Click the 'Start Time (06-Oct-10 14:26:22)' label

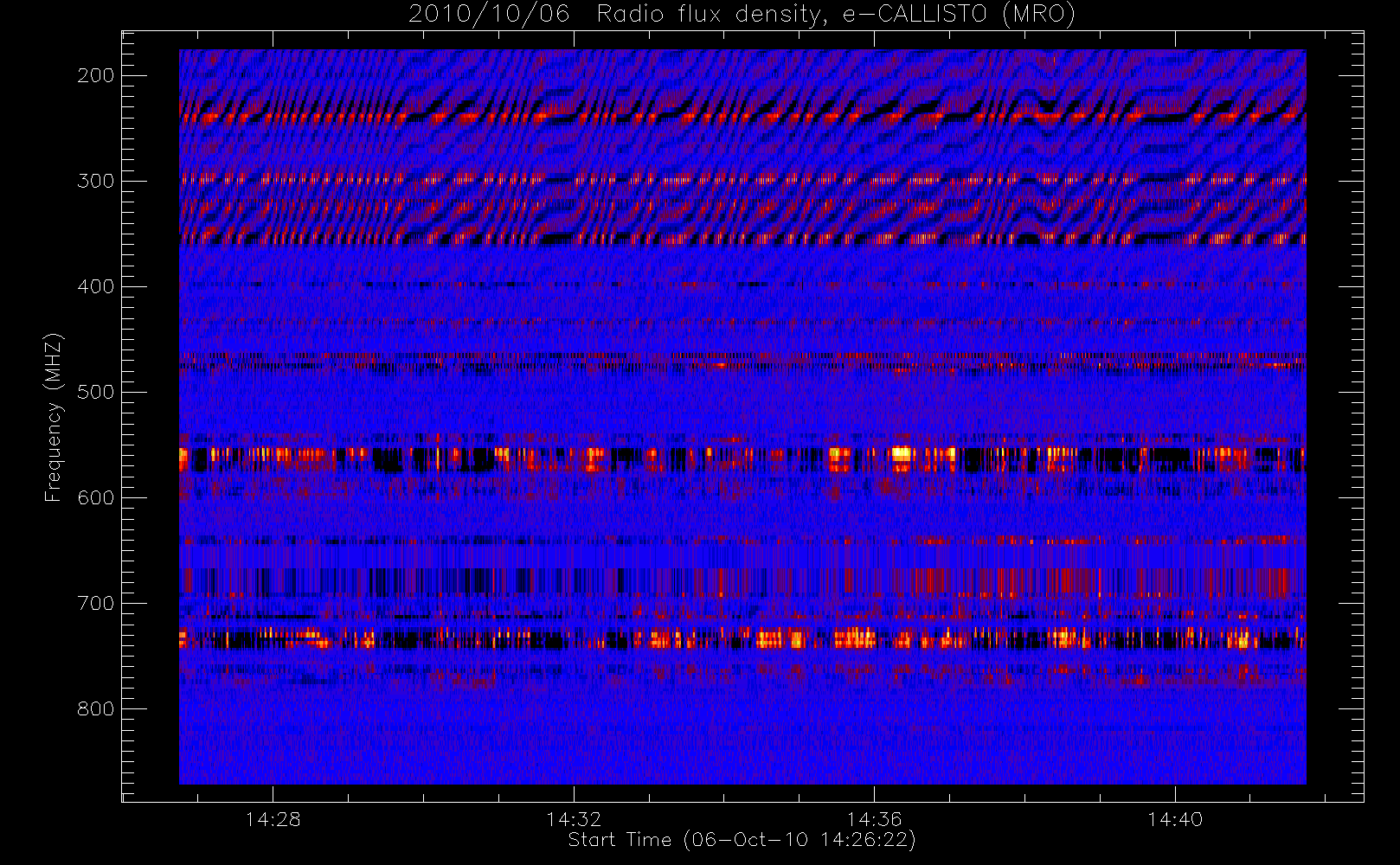tap(742, 840)
